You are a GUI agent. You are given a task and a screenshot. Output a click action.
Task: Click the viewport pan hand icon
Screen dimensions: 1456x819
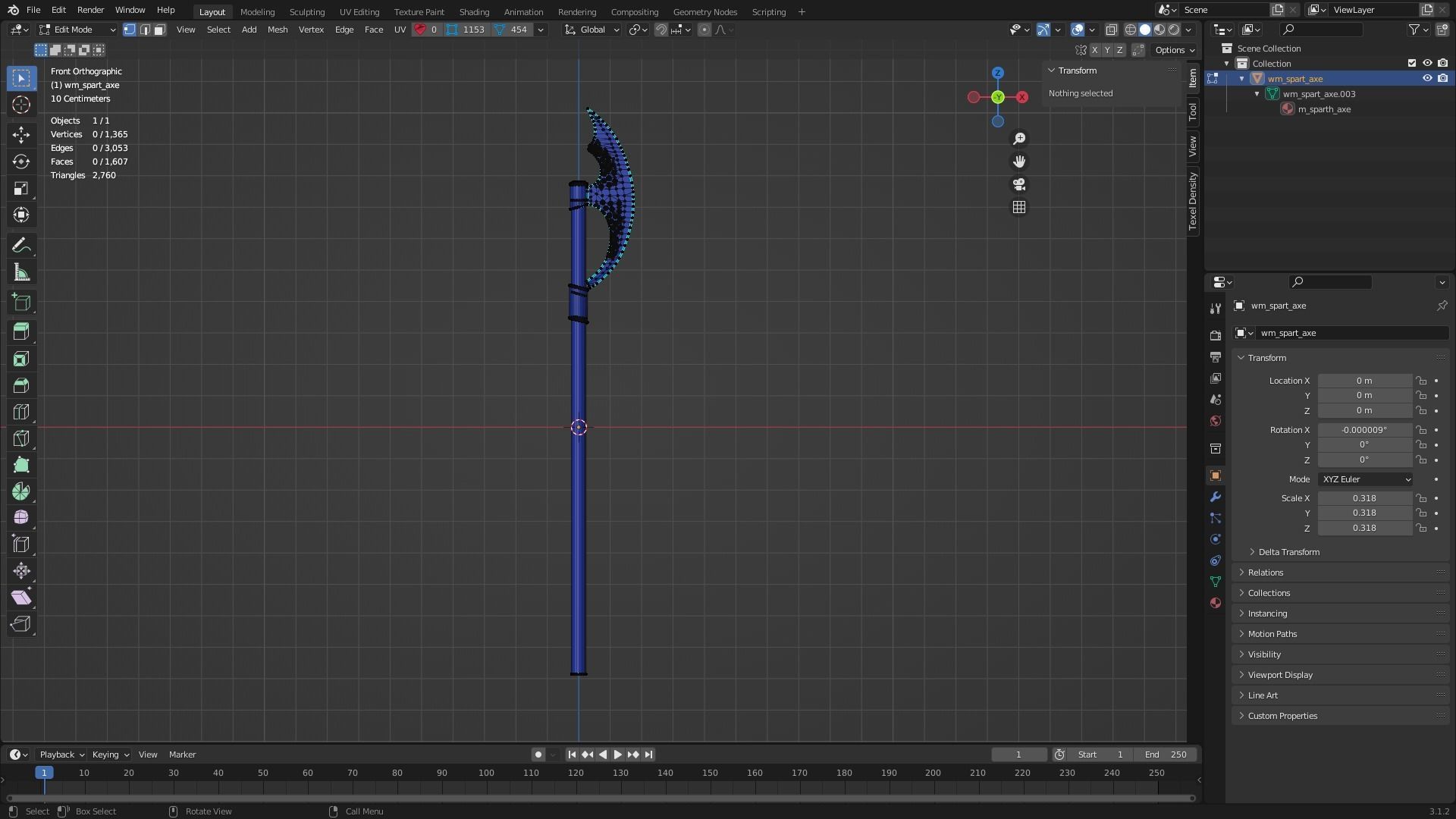[x=1019, y=162]
